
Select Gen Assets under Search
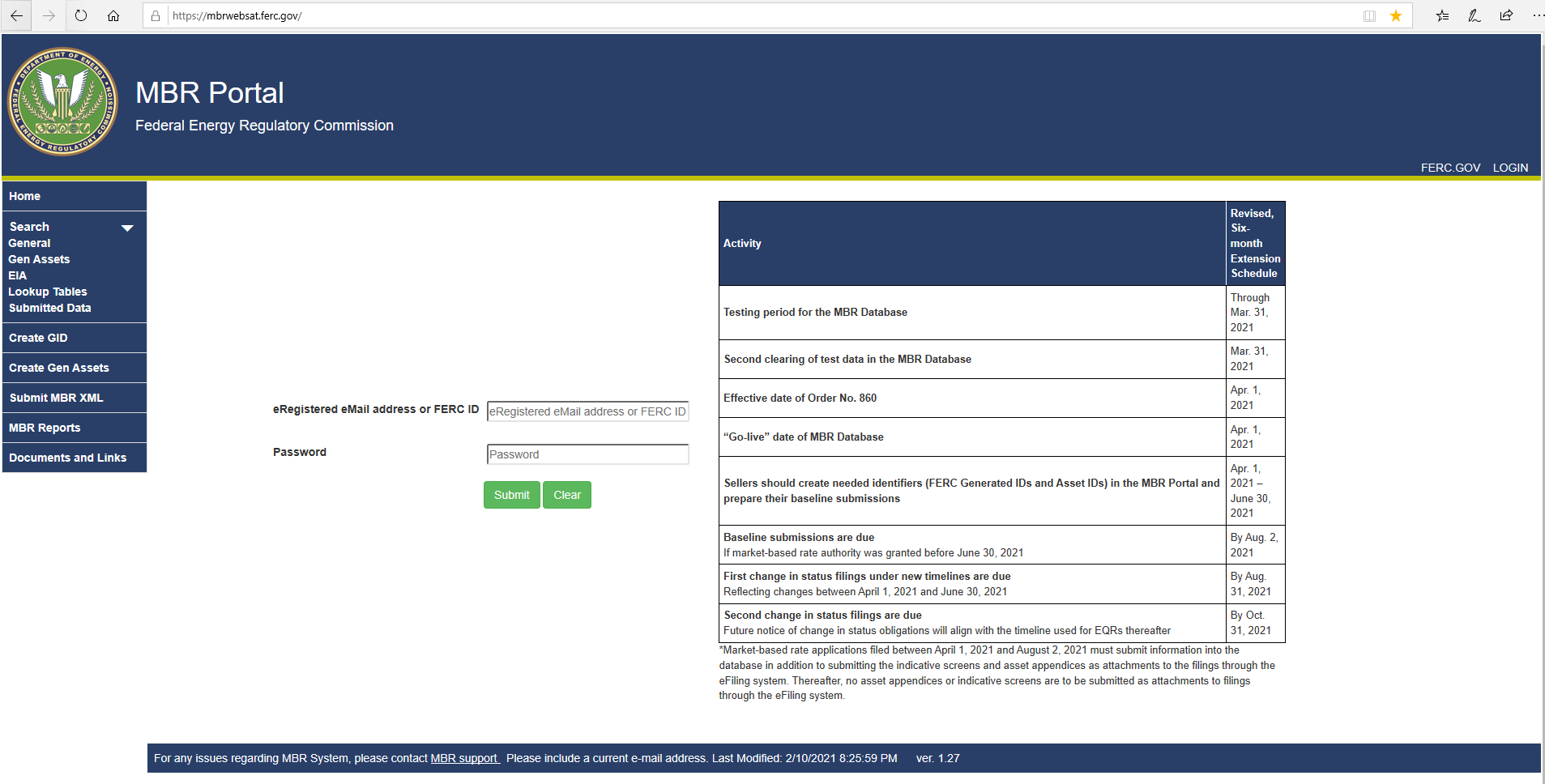coord(39,259)
